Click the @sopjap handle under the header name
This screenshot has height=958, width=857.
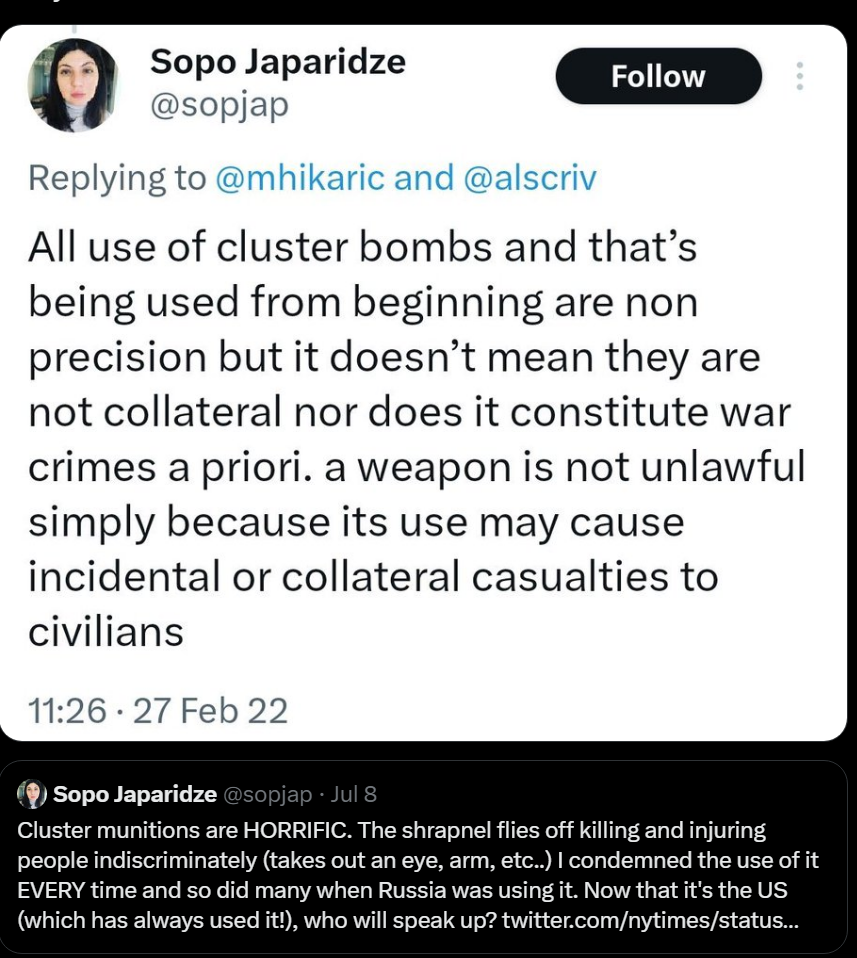219,106
